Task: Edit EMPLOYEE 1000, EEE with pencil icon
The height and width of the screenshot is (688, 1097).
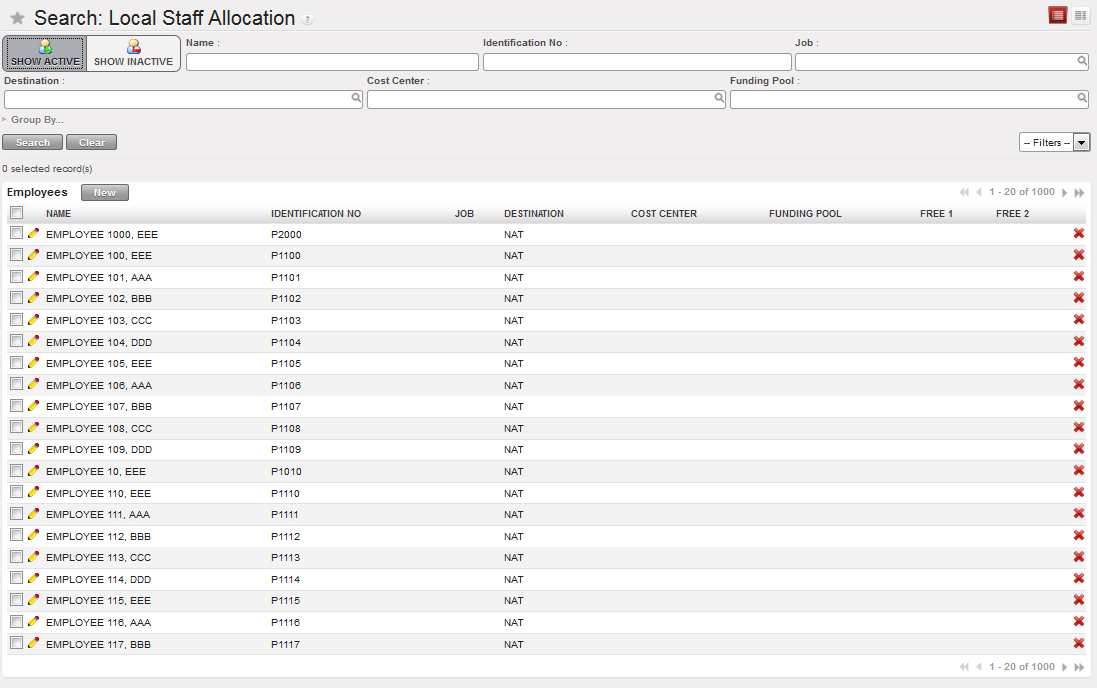Action: (x=34, y=233)
